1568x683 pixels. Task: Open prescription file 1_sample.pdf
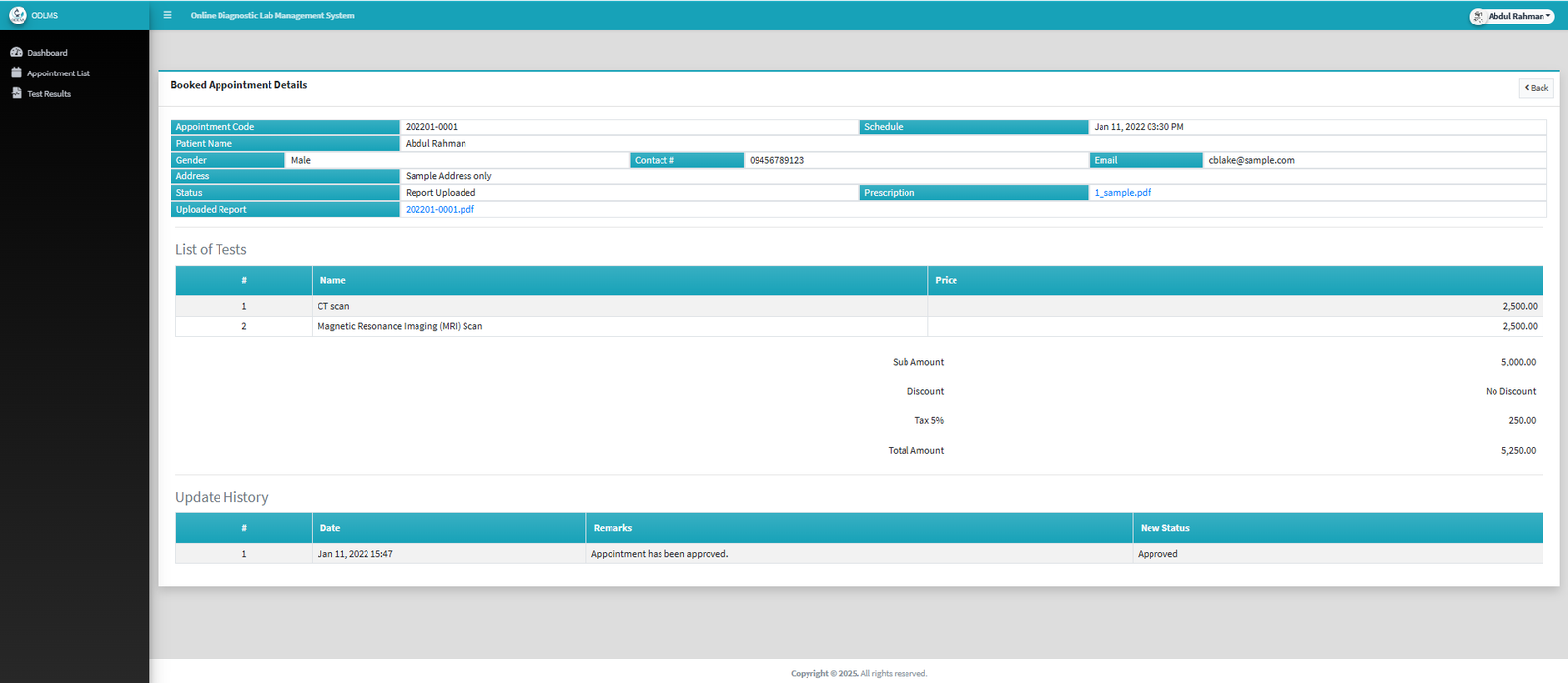(x=1122, y=193)
